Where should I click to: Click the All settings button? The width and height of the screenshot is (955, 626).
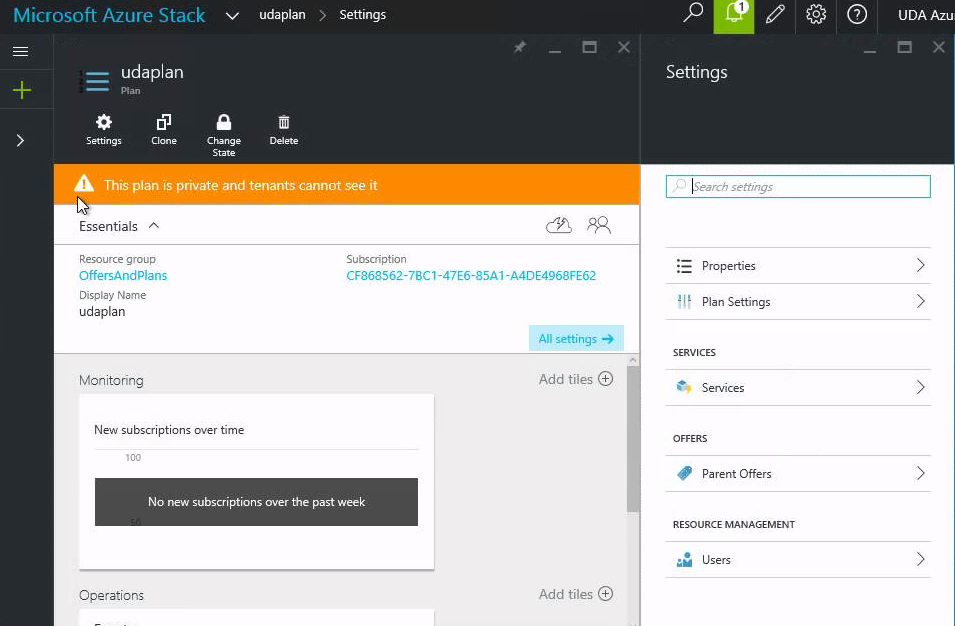575,339
